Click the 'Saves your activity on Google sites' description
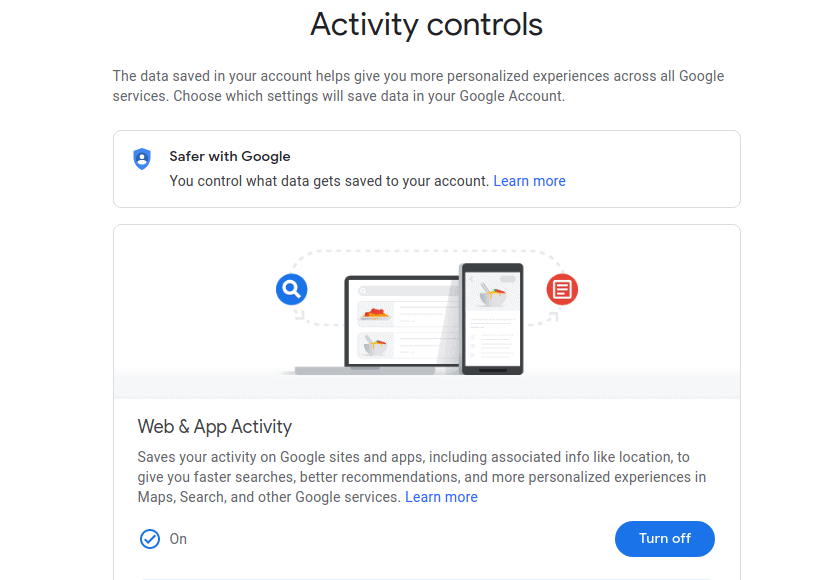Screen dimensions: 824x580 pos(421,477)
